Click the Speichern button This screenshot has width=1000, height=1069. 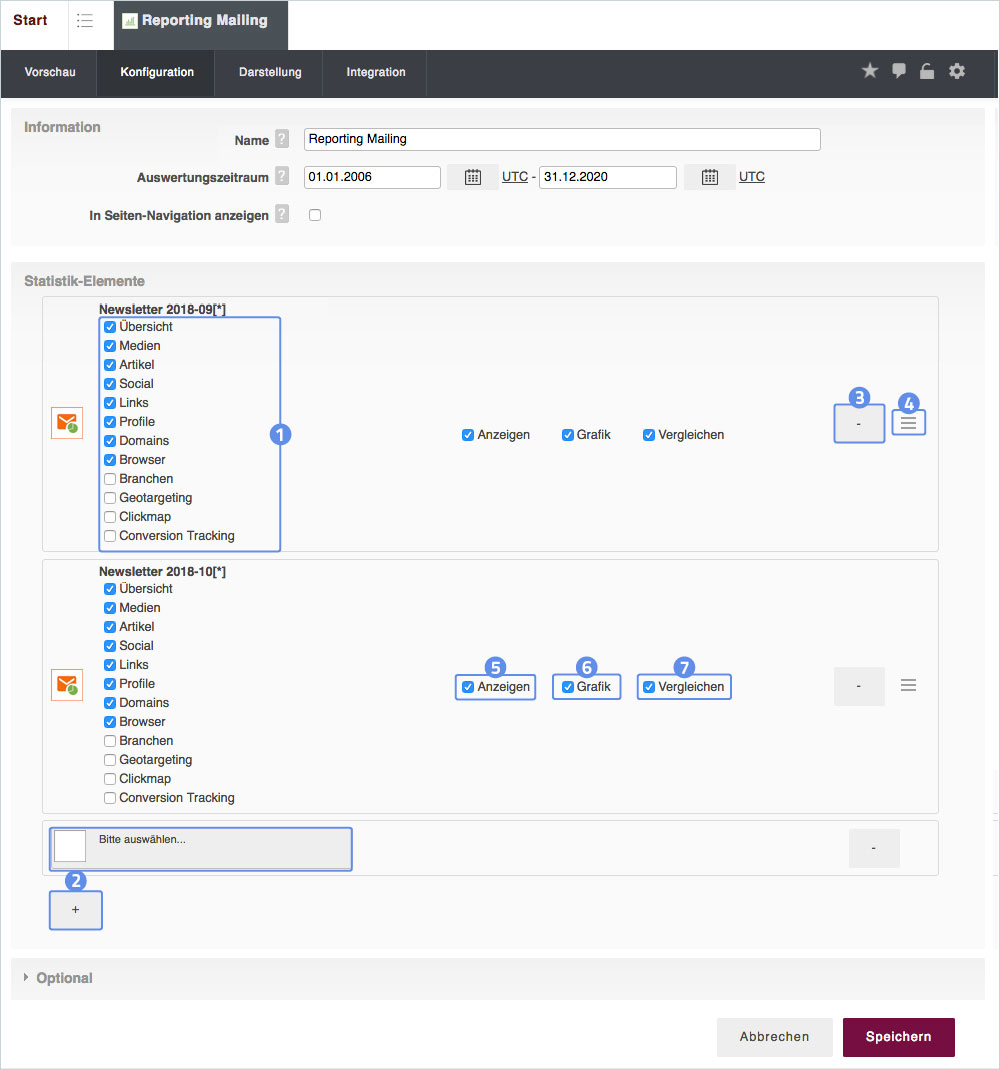tap(898, 1037)
